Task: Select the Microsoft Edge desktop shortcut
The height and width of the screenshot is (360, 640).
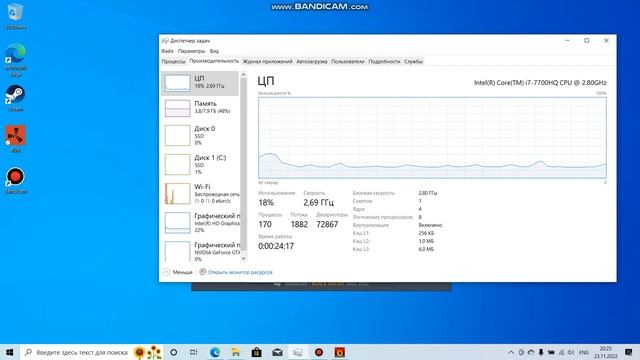Action: coord(16,60)
